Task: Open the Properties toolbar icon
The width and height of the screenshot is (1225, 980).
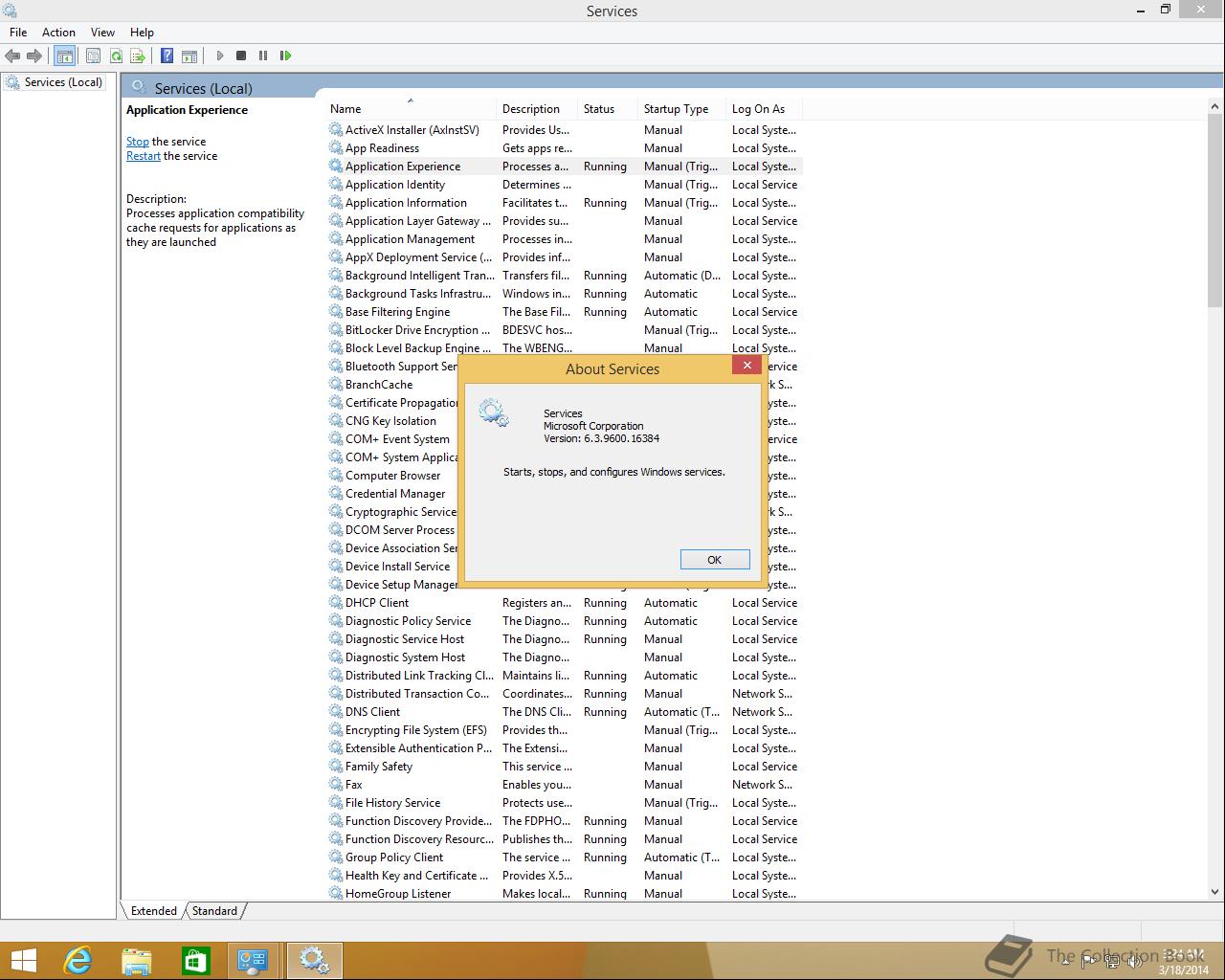Action: [93, 56]
